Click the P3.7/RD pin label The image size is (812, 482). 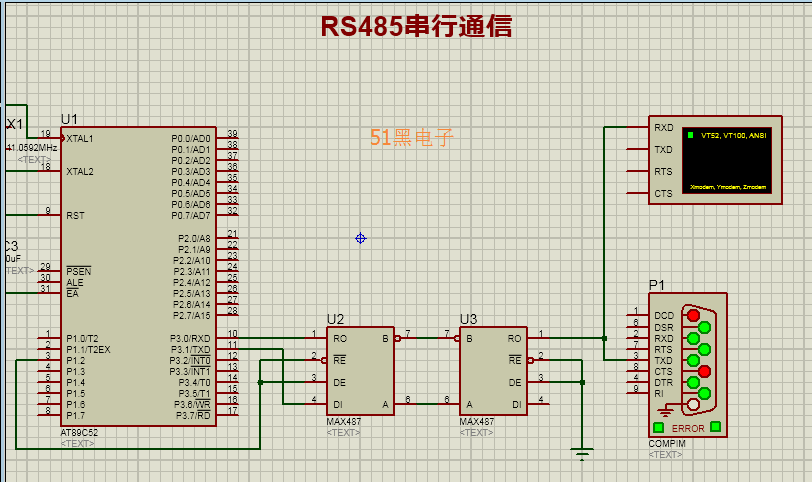point(193,415)
